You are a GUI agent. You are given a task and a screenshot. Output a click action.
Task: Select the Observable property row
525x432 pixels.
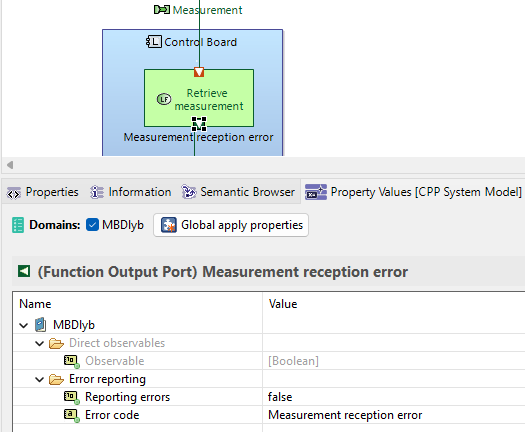coord(269,361)
